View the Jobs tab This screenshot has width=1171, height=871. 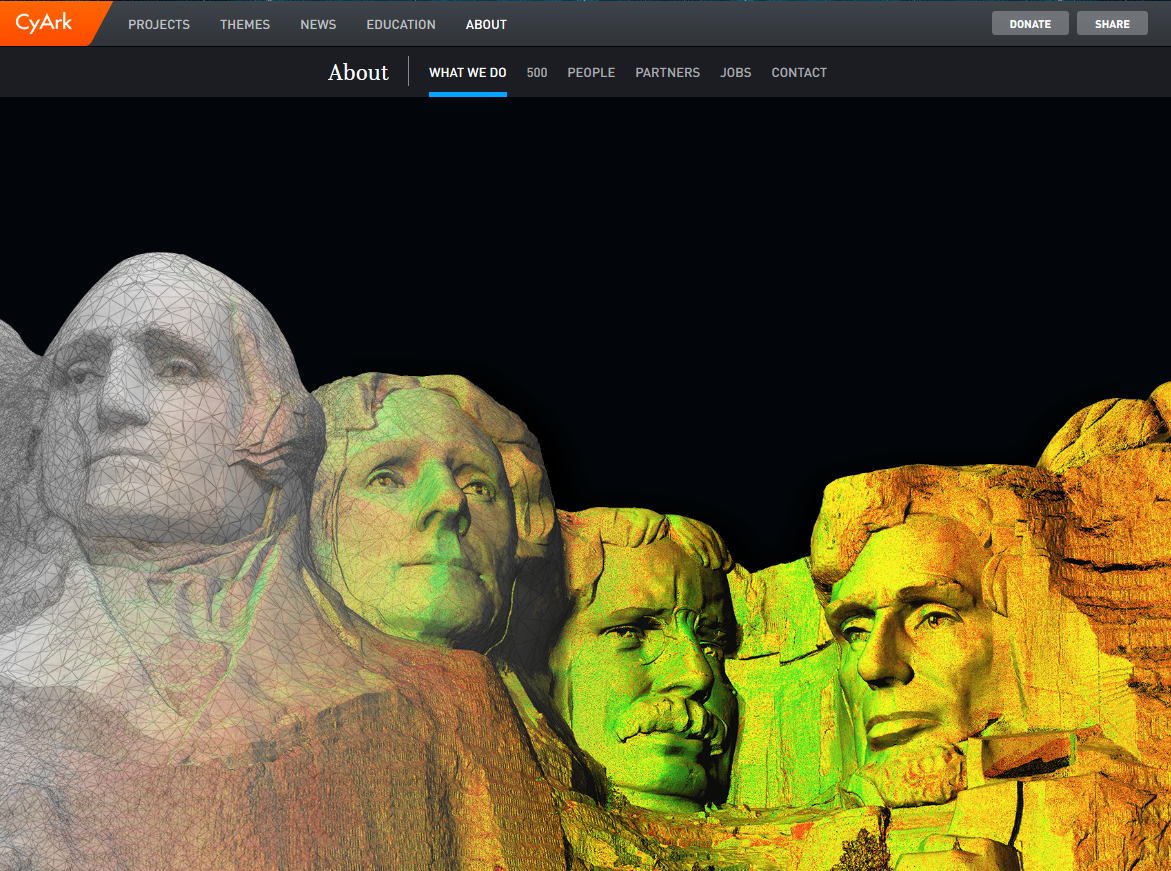point(736,72)
